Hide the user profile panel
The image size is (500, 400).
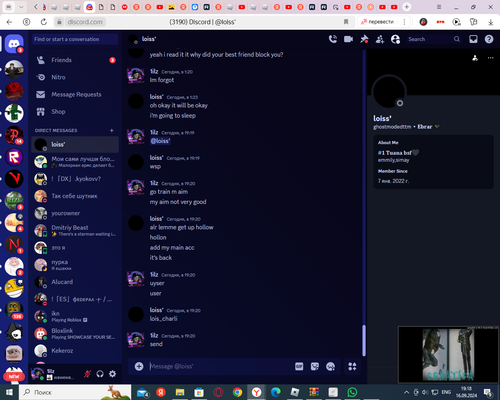click(395, 39)
